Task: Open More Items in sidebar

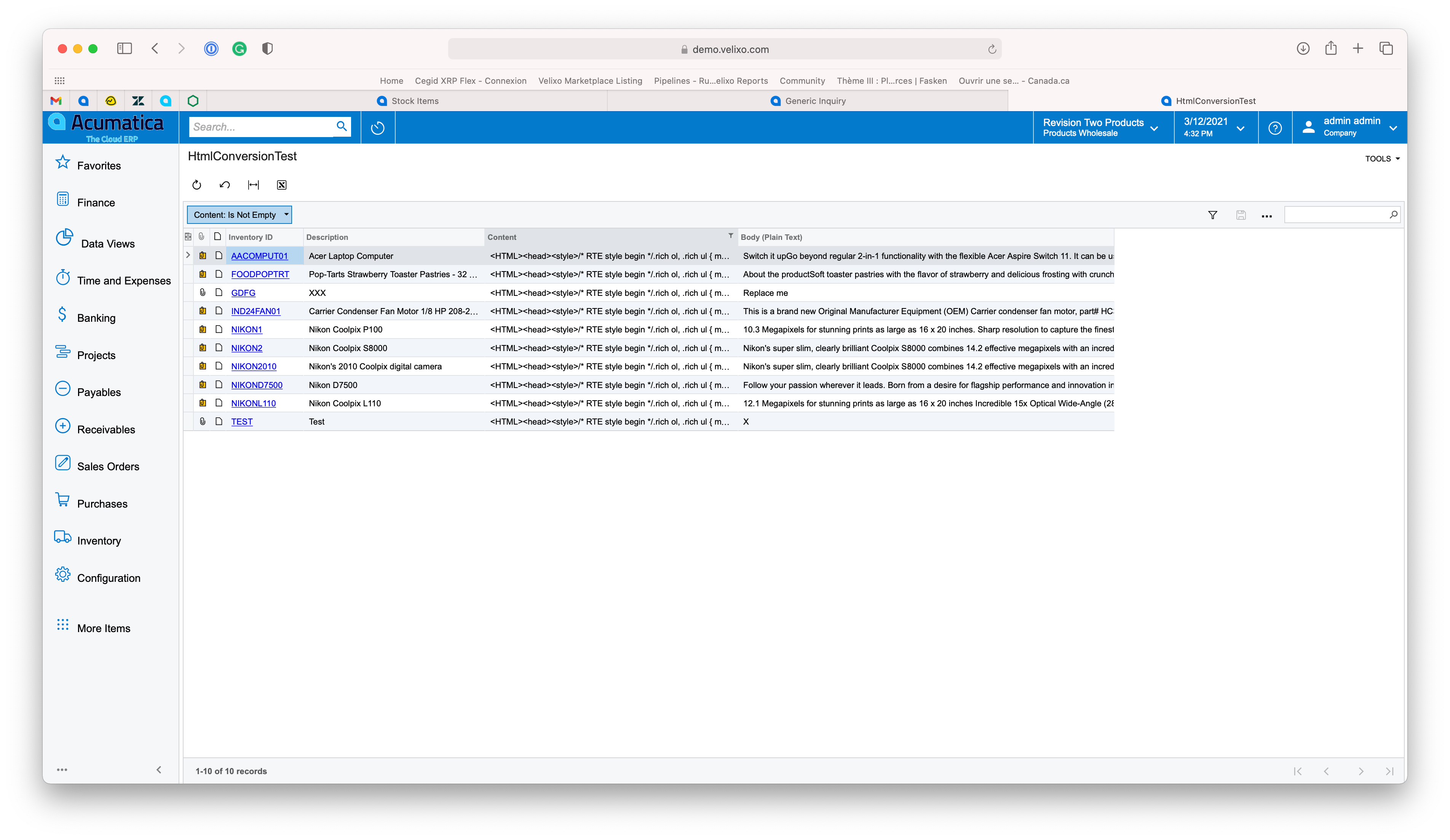Action: (x=104, y=628)
